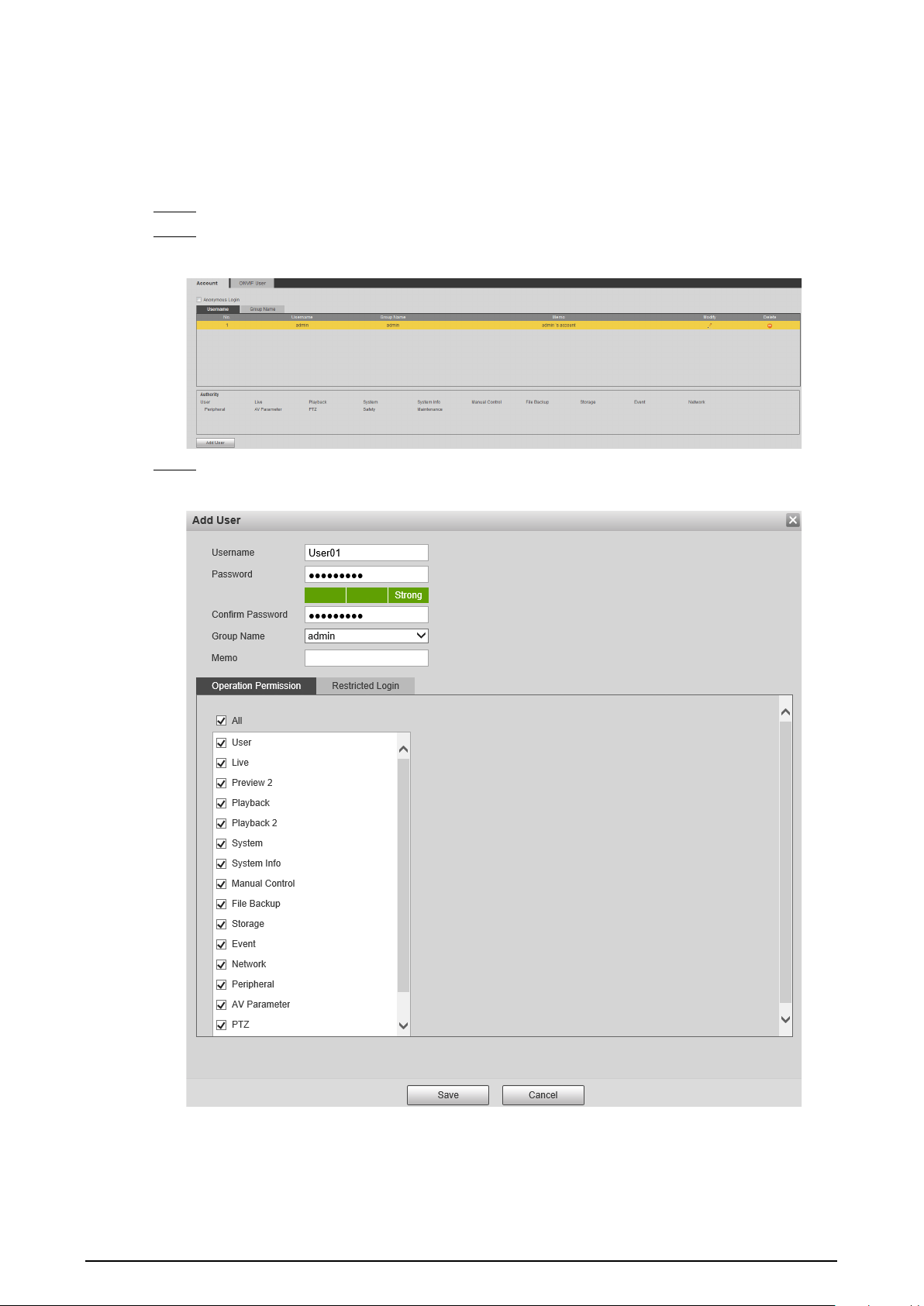Click the Cancel button
924x1306 pixels.
(x=543, y=1095)
